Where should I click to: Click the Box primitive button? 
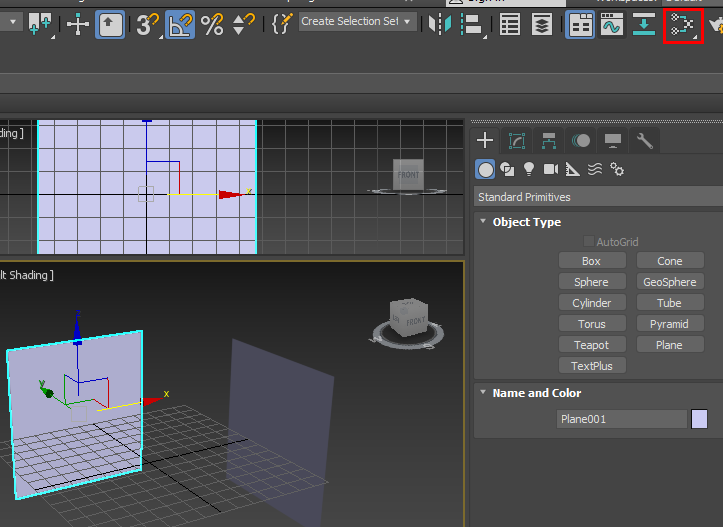pyautogui.click(x=592, y=261)
